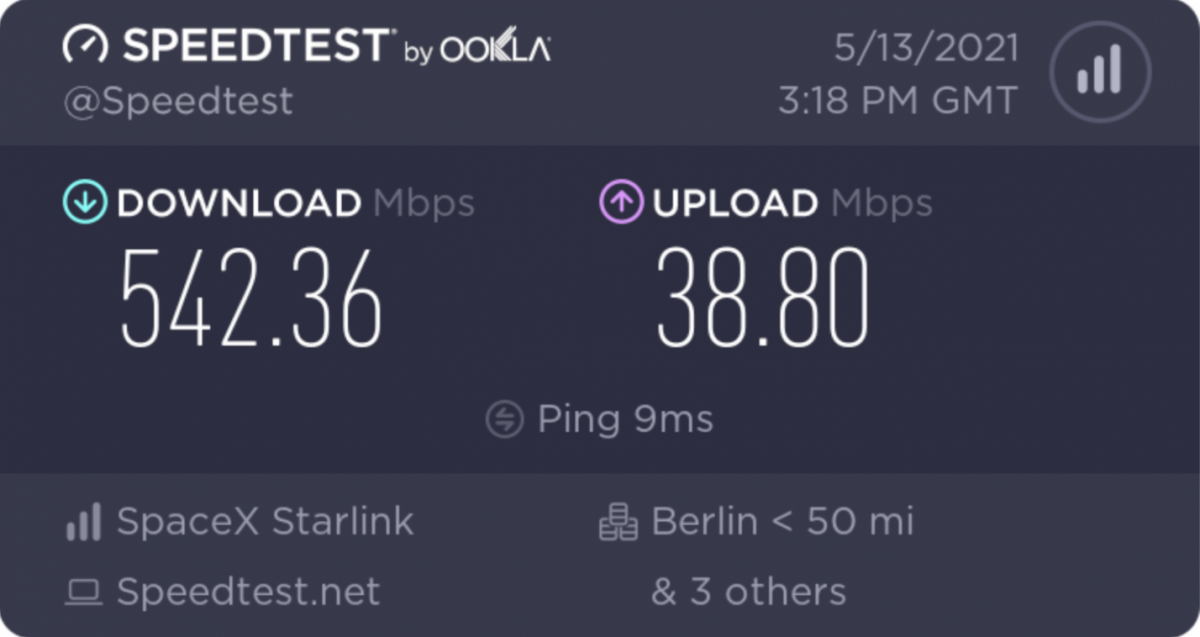This screenshot has width=1200, height=637.
Task: Open the @Speedtest handle
Action: pos(179,101)
